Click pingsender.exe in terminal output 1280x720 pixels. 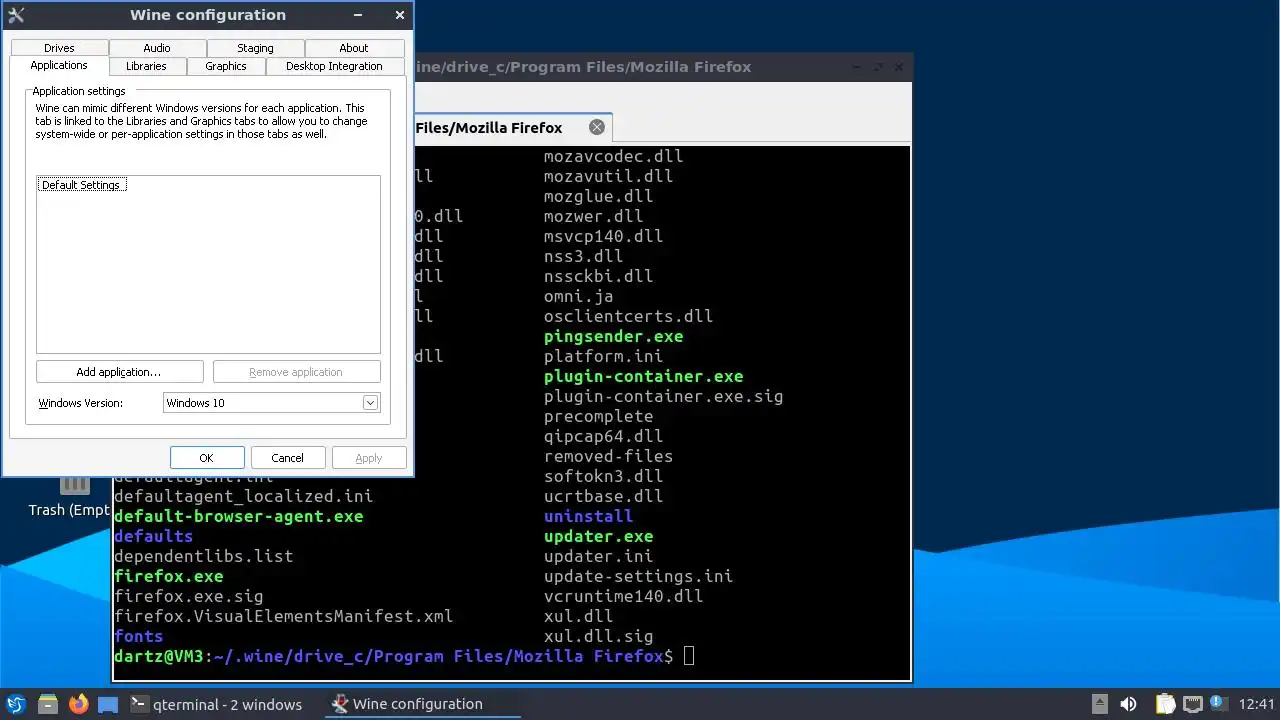614,336
